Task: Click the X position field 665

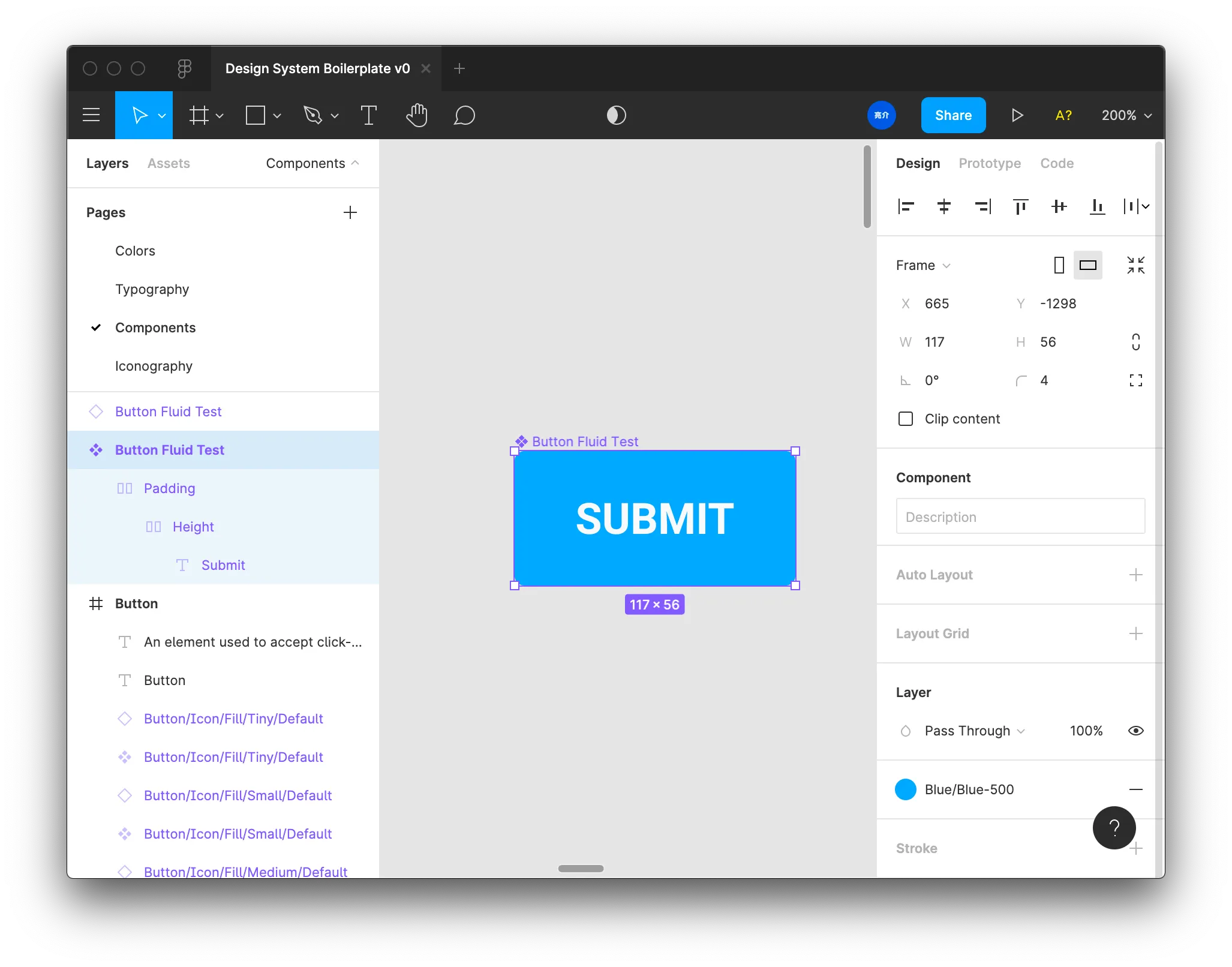Action: tap(937, 304)
